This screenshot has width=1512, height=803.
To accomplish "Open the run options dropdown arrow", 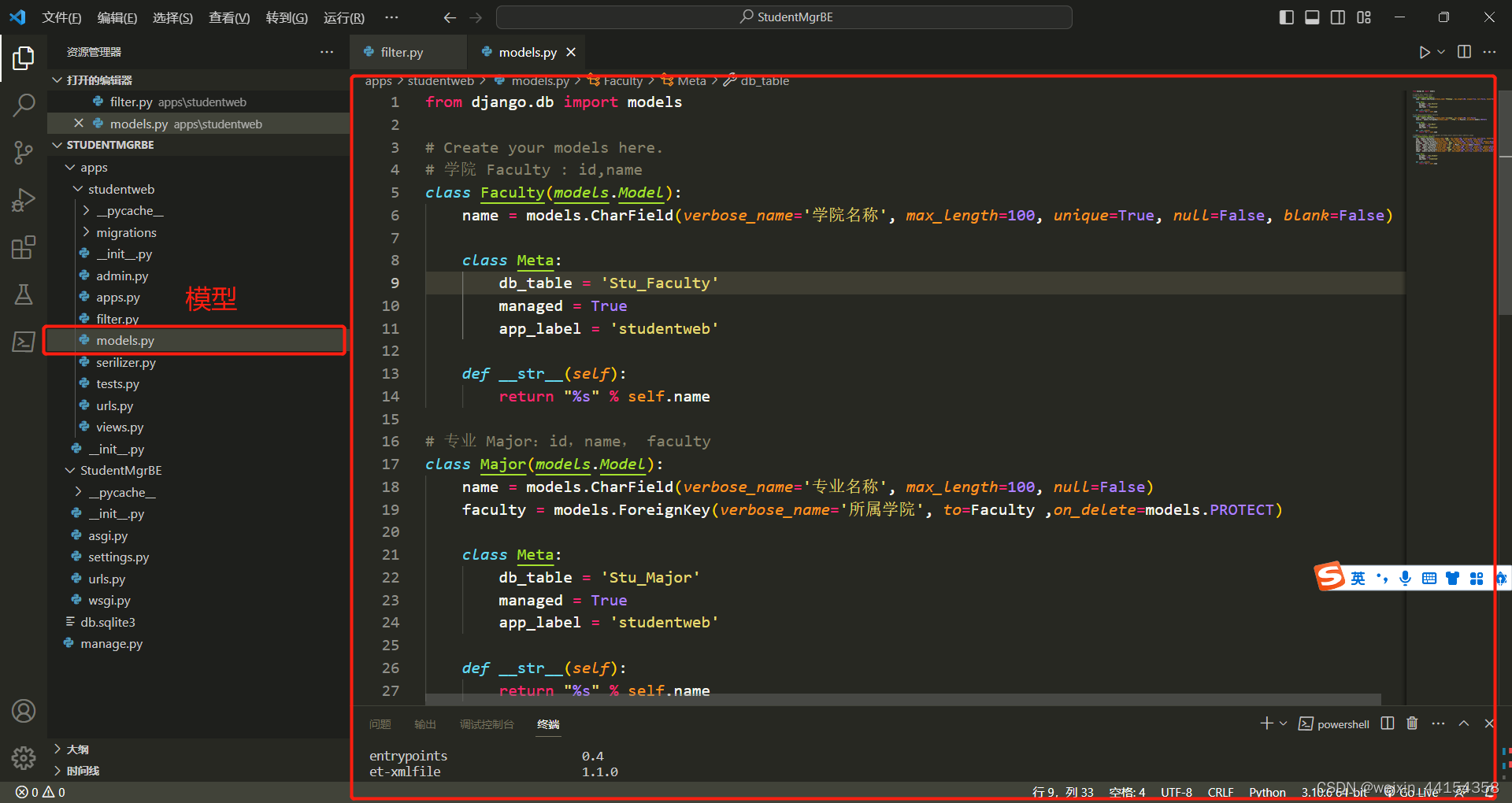I will [1441, 52].
